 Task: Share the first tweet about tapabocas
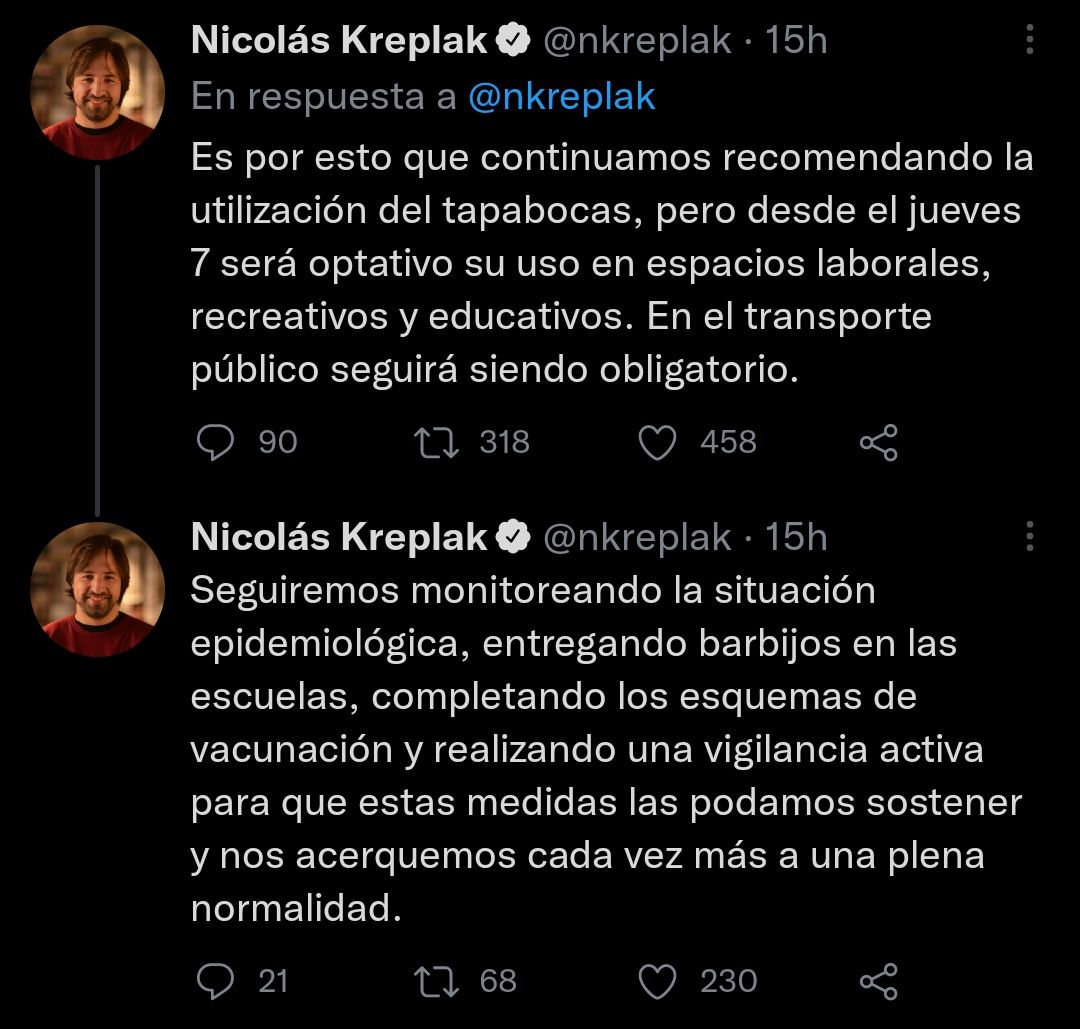click(879, 442)
